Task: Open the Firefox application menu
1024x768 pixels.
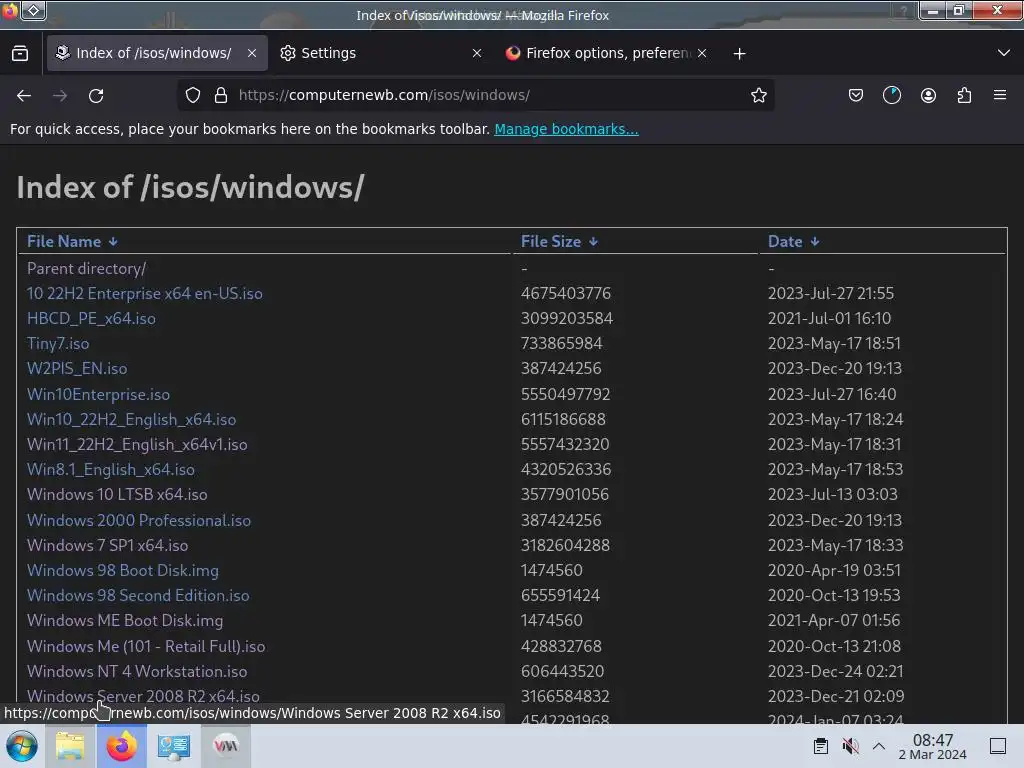Action: coord(1000,95)
